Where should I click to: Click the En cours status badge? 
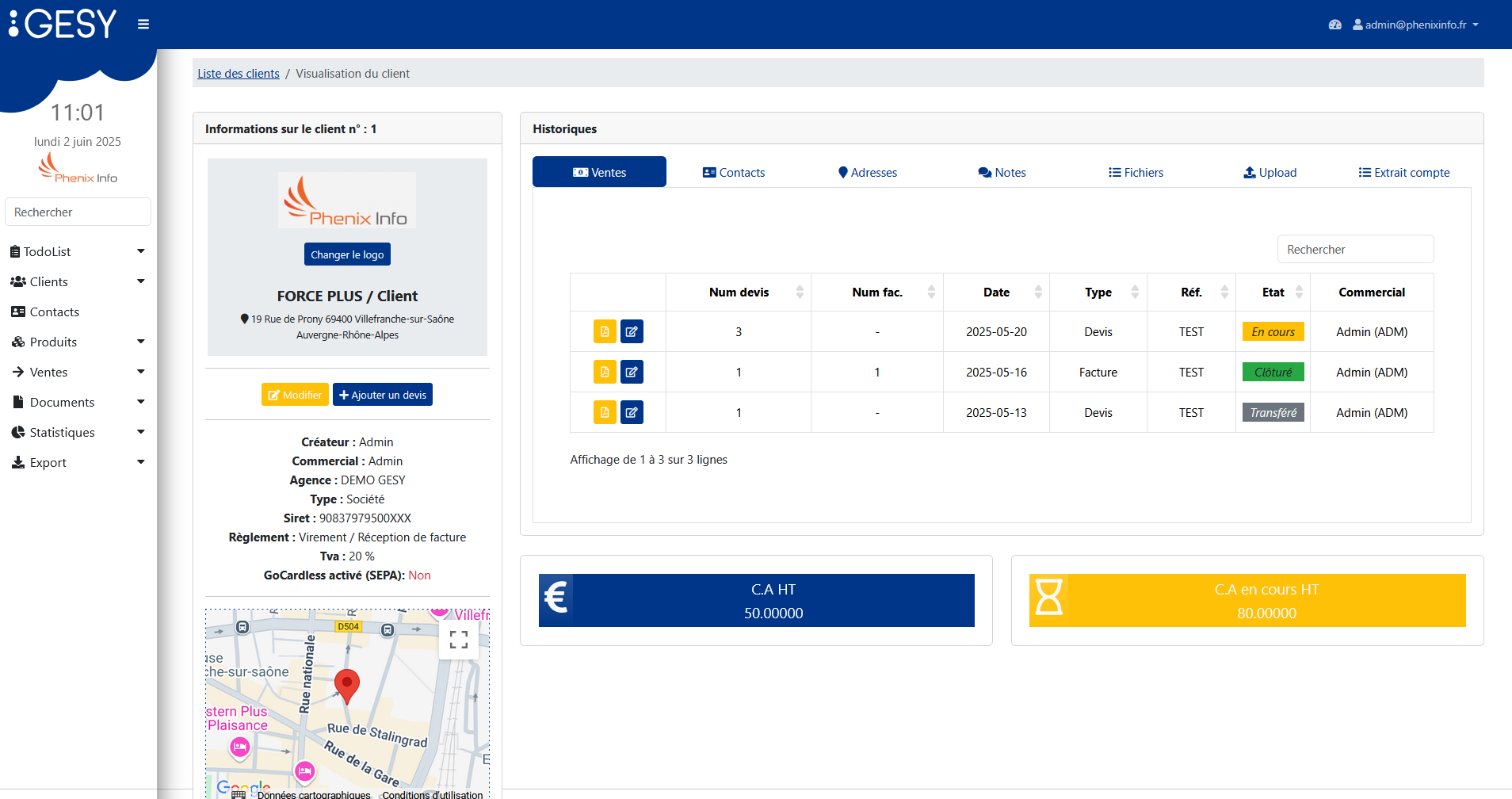click(1273, 331)
